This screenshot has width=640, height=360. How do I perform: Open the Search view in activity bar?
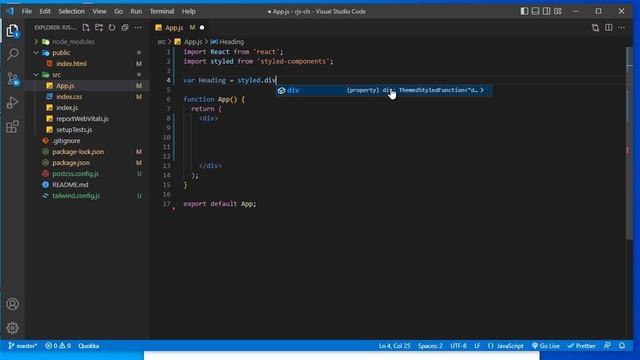point(13,54)
